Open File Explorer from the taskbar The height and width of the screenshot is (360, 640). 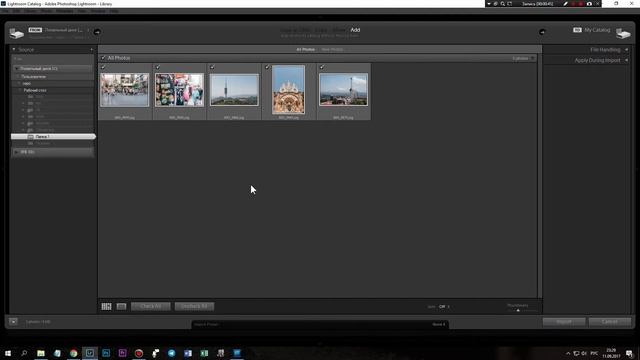tap(41, 353)
